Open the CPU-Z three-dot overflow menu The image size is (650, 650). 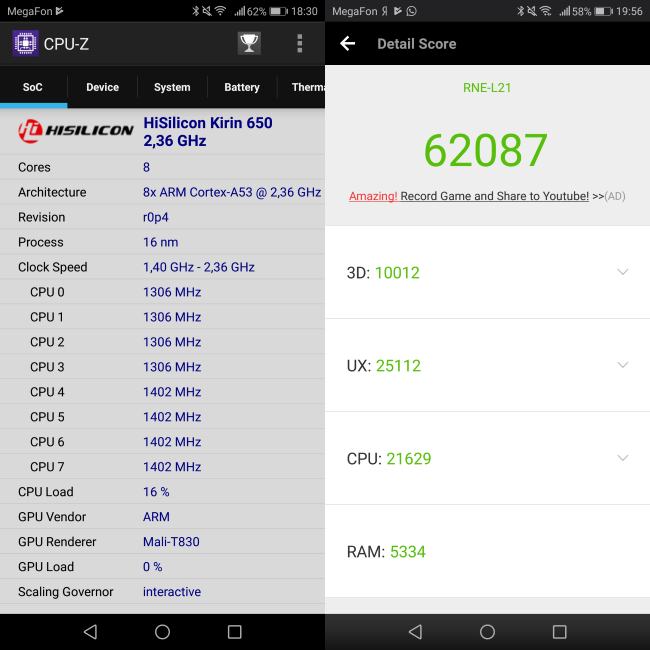[300, 44]
